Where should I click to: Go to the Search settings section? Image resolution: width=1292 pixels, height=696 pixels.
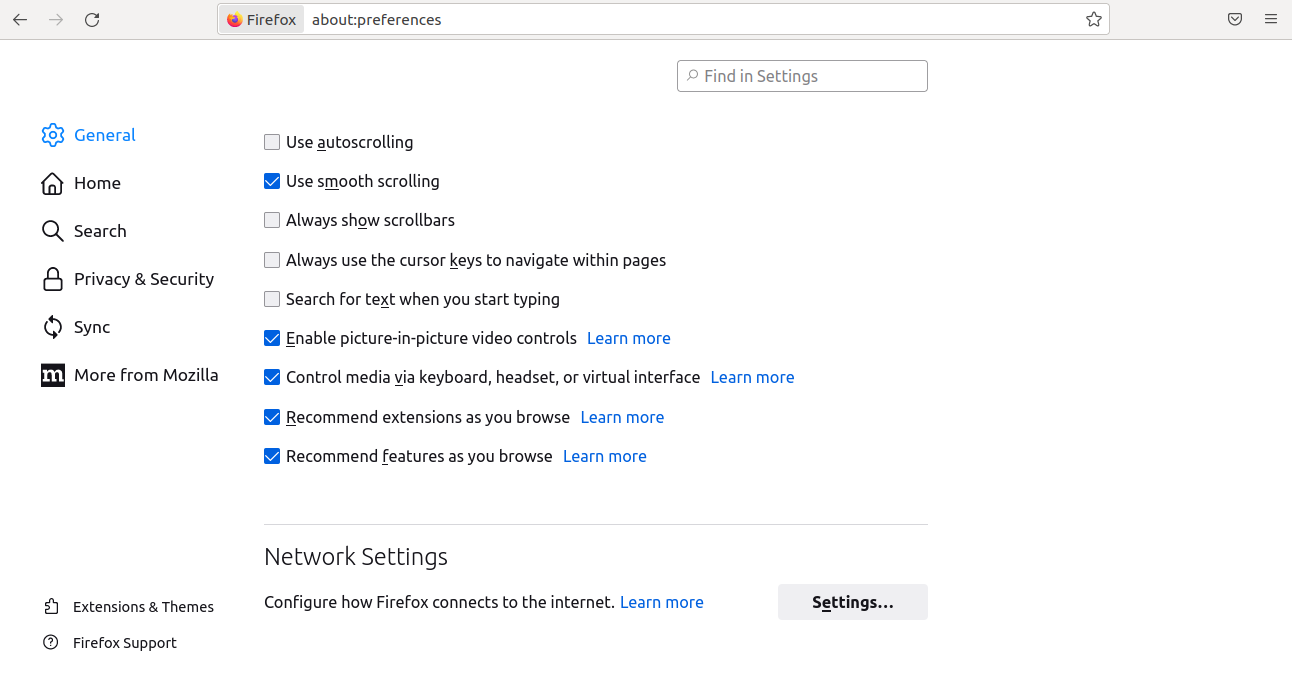(100, 231)
